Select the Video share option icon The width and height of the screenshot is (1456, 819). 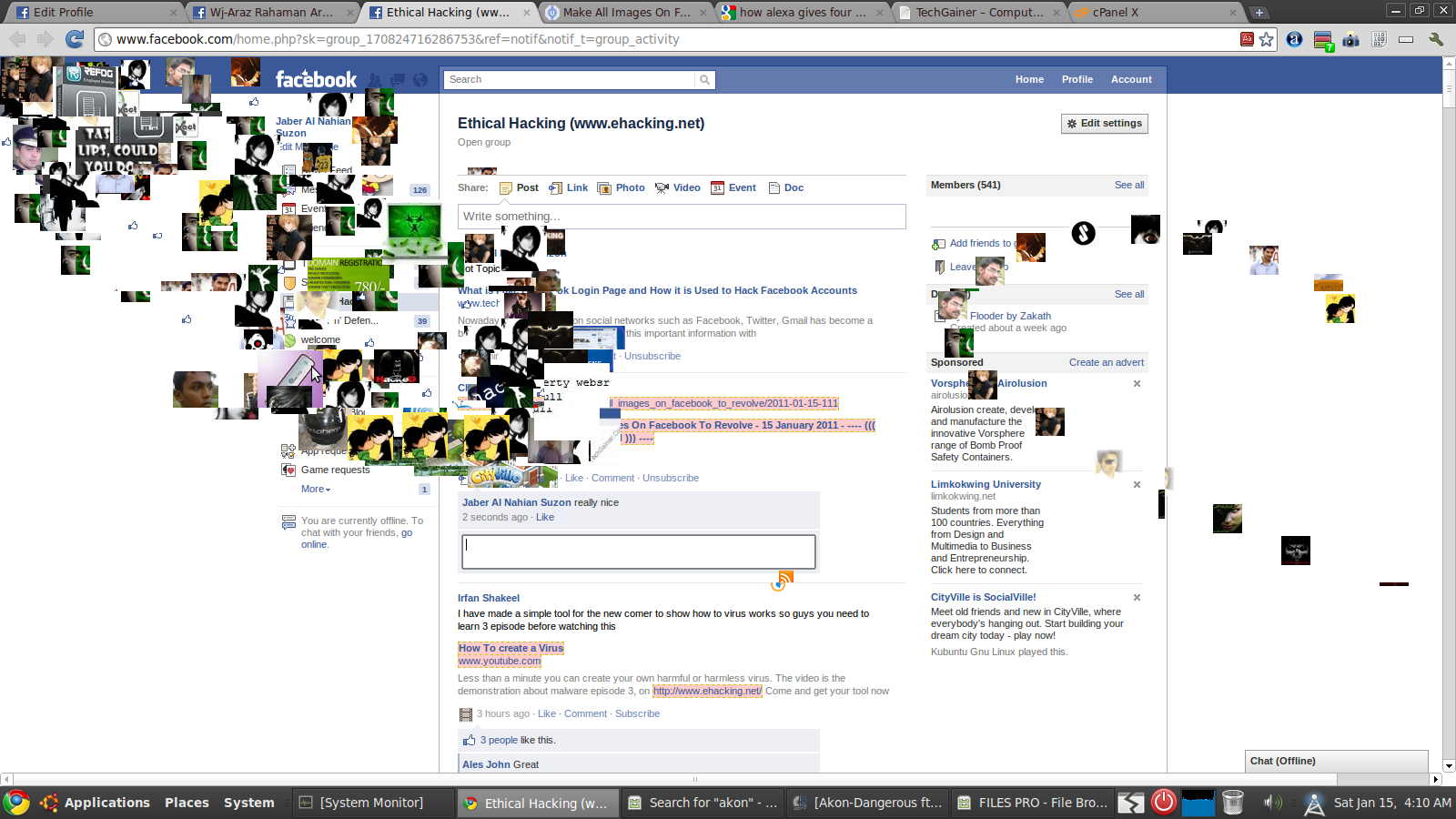[x=662, y=188]
